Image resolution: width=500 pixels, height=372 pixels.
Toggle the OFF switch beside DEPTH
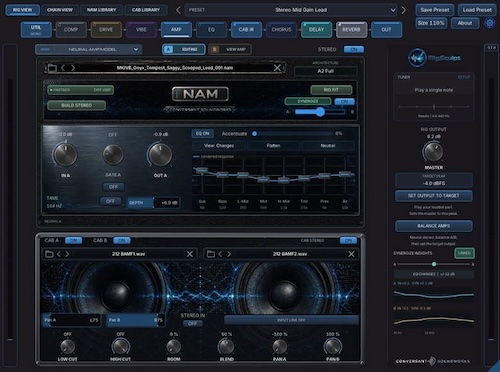(110, 201)
